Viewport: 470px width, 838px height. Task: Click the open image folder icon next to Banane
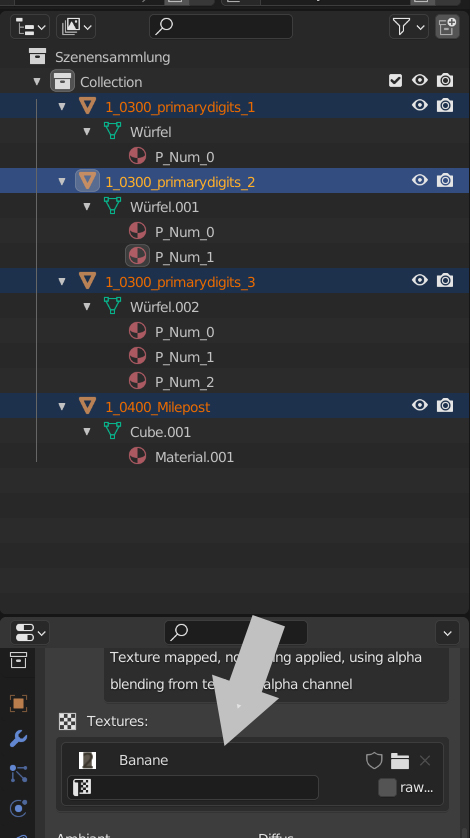click(399, 760)
